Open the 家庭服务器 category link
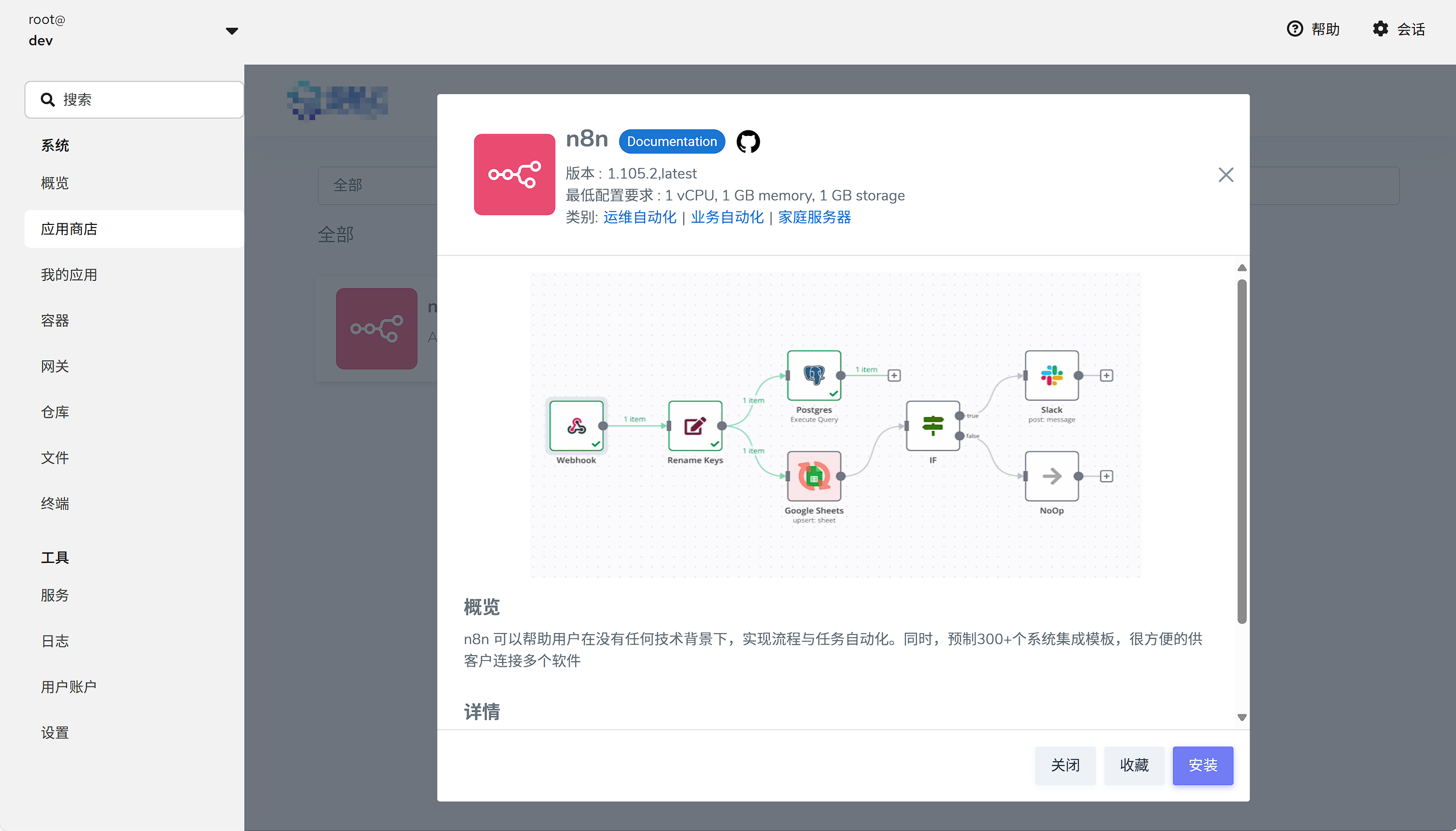Screen dimensions: 1456x831 814,217
